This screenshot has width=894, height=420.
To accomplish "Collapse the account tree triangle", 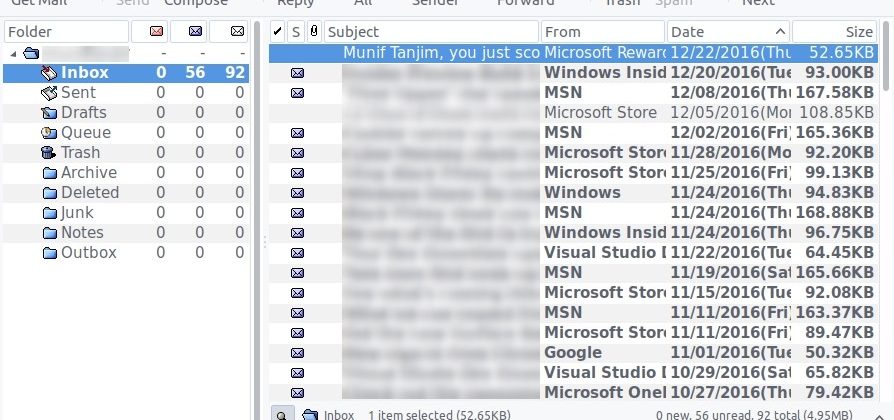I will click(13, 54).
